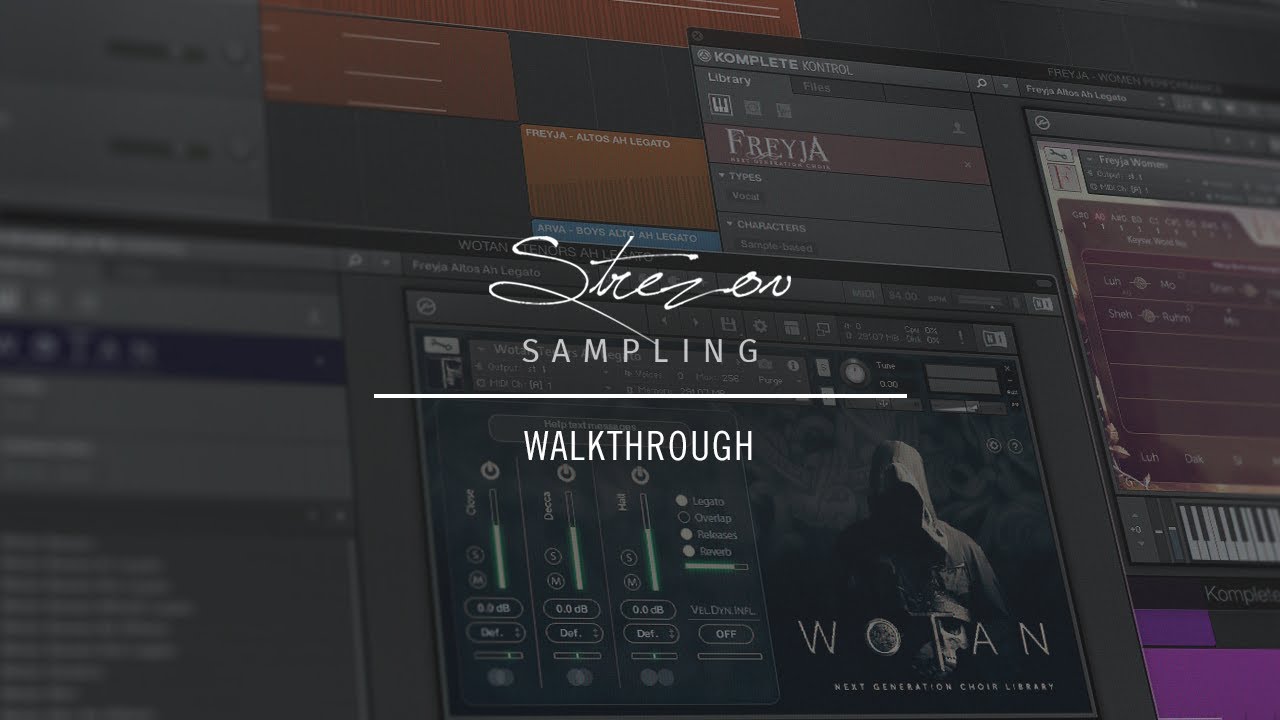
Task: Open the question mark help icon in Wotan
Action: [x=1014, y=447]
